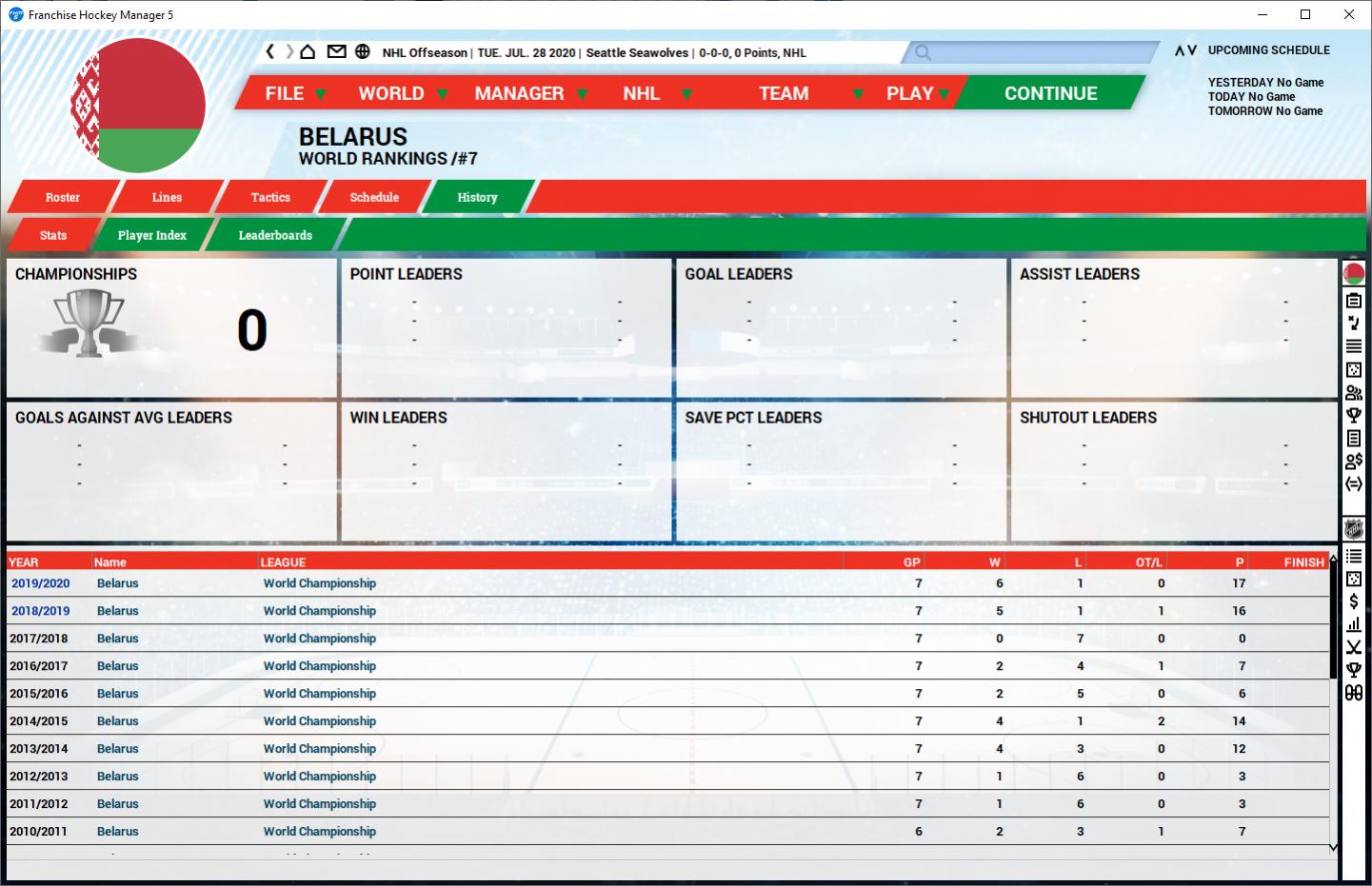Sort the table by GP column header
The width and height of the screenshot is (1372, 886).
pos(911,562)
